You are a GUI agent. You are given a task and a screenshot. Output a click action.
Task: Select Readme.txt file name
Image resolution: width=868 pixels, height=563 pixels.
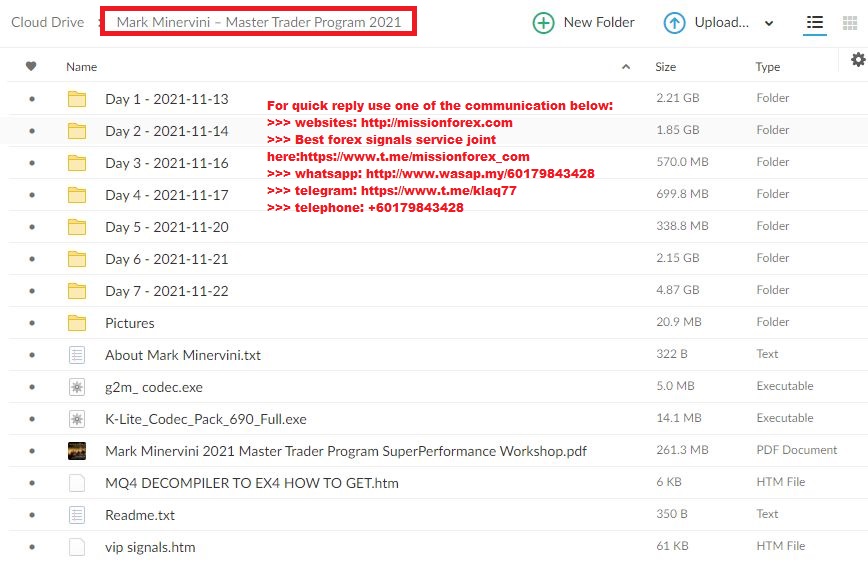pos(140,515)
